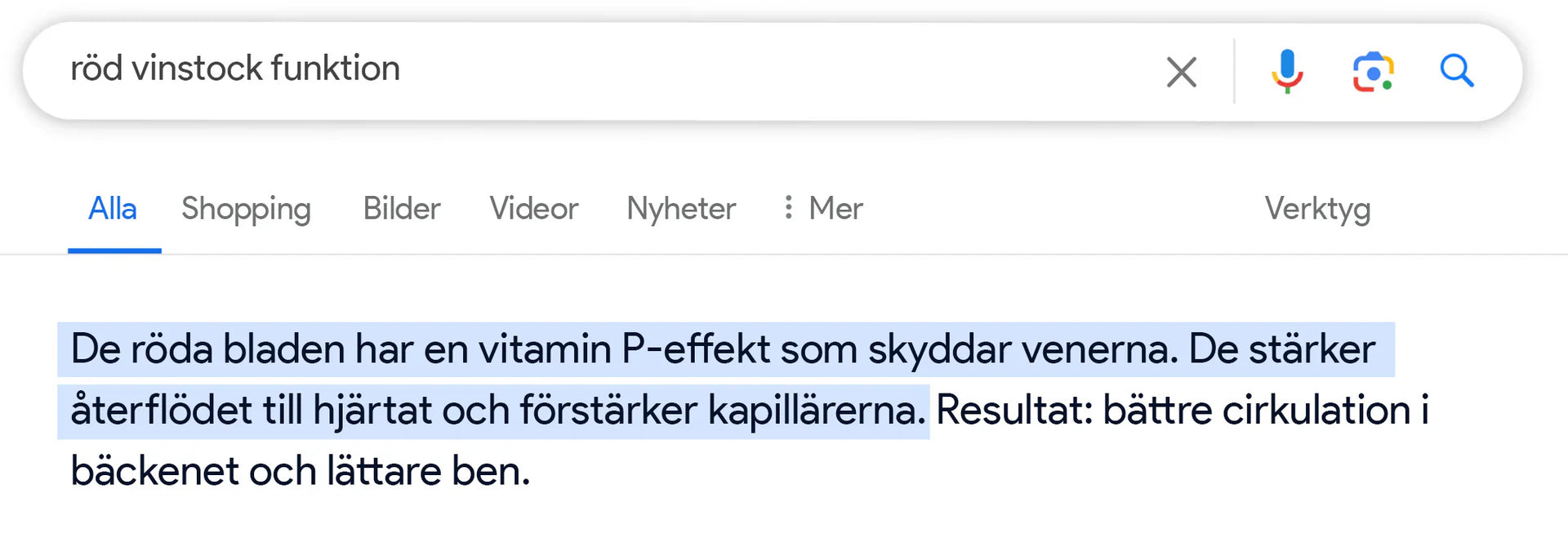Clear the search query with X icon

(x=1181, y=72)
